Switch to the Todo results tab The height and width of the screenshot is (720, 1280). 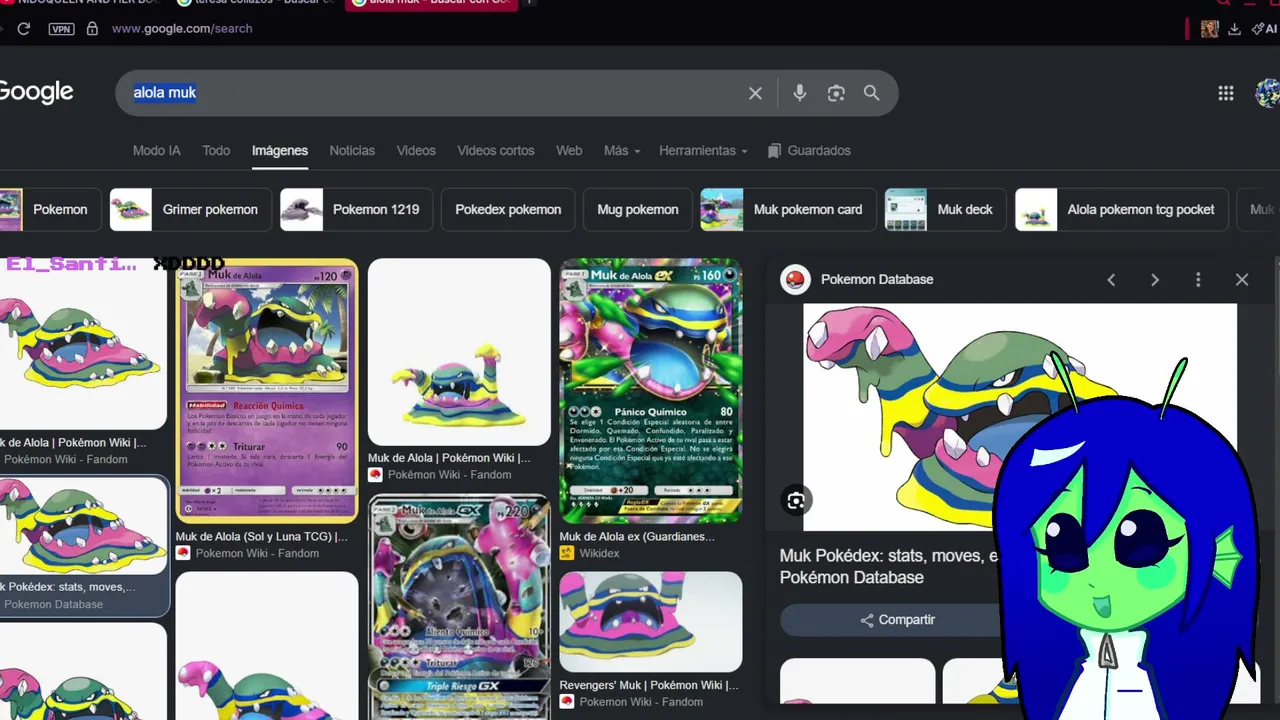(x=216, y=150)
